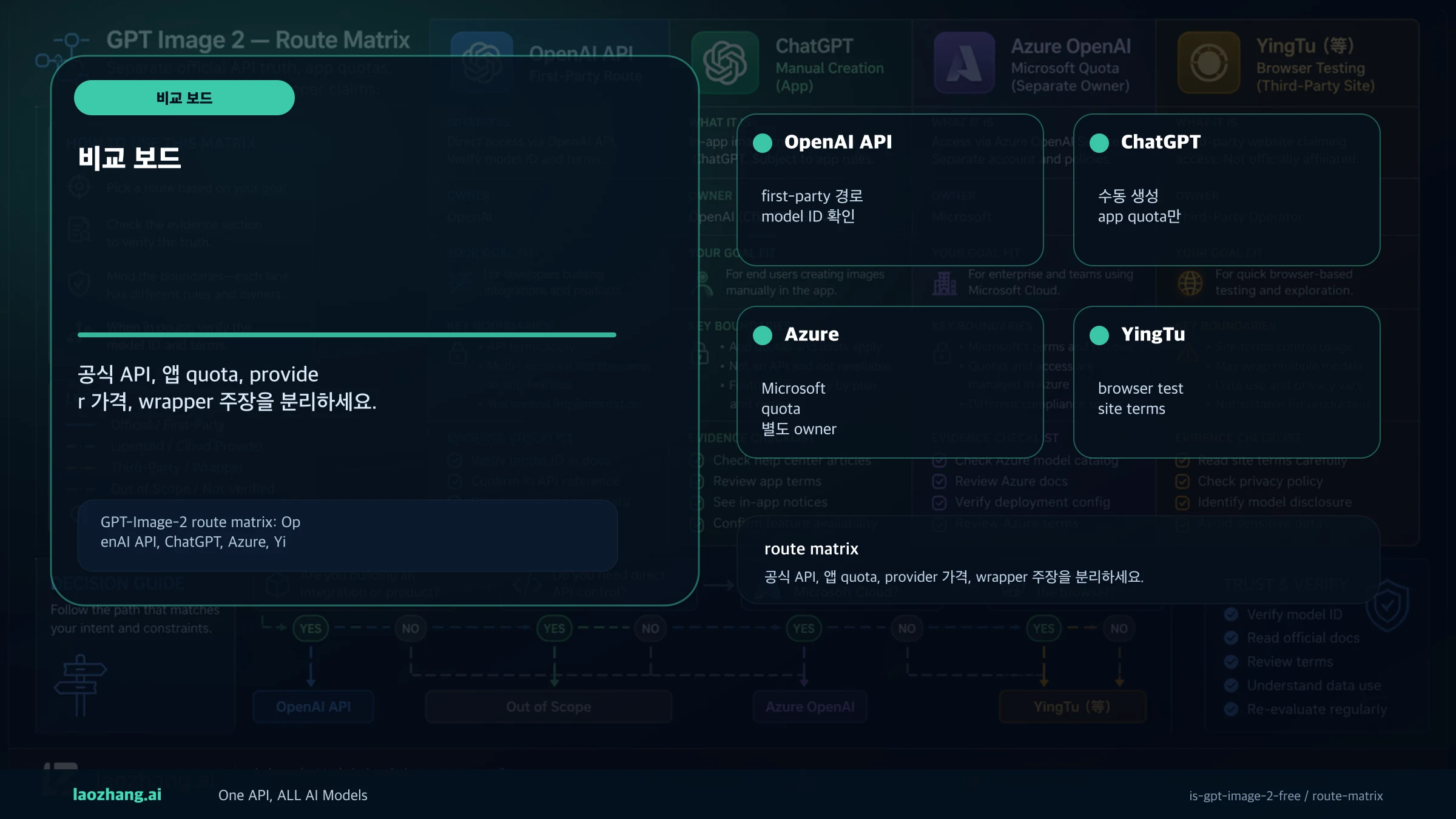Click the route matrix summary card heading
The width and height of the screenshot is (1456, 819).
[811, 549]
